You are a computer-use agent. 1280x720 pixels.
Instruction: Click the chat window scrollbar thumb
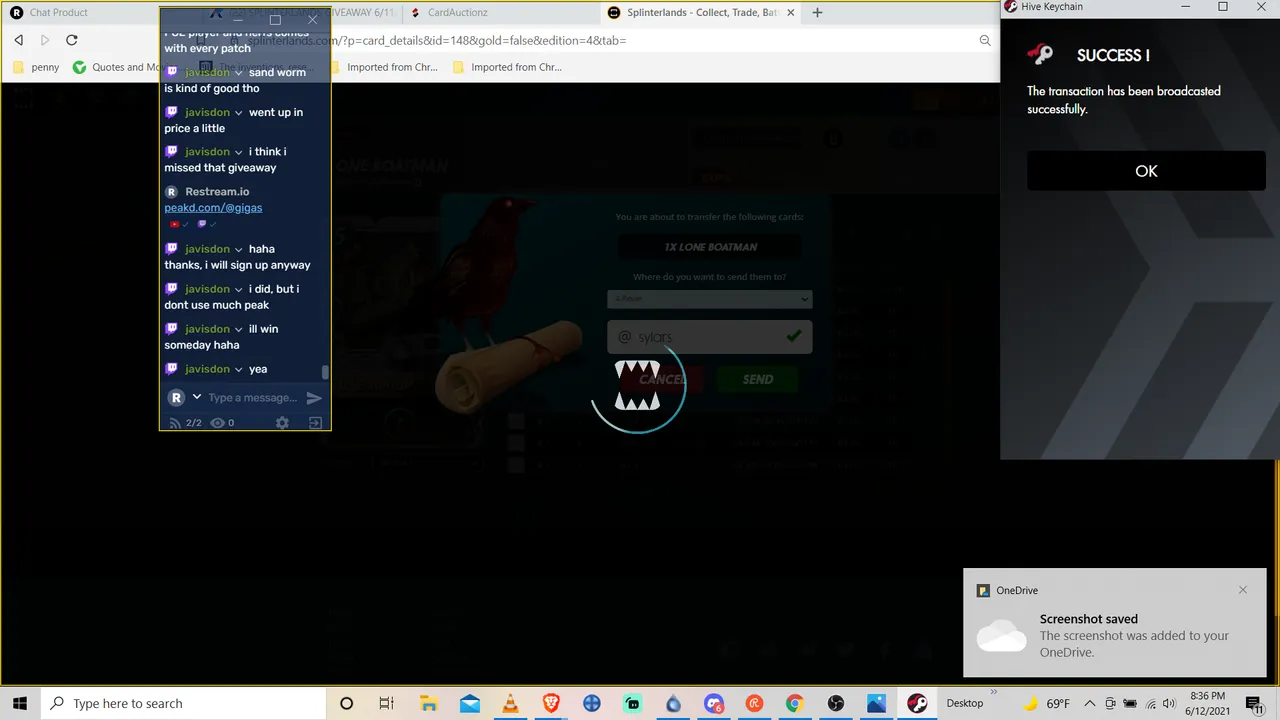tap(325, 372)
